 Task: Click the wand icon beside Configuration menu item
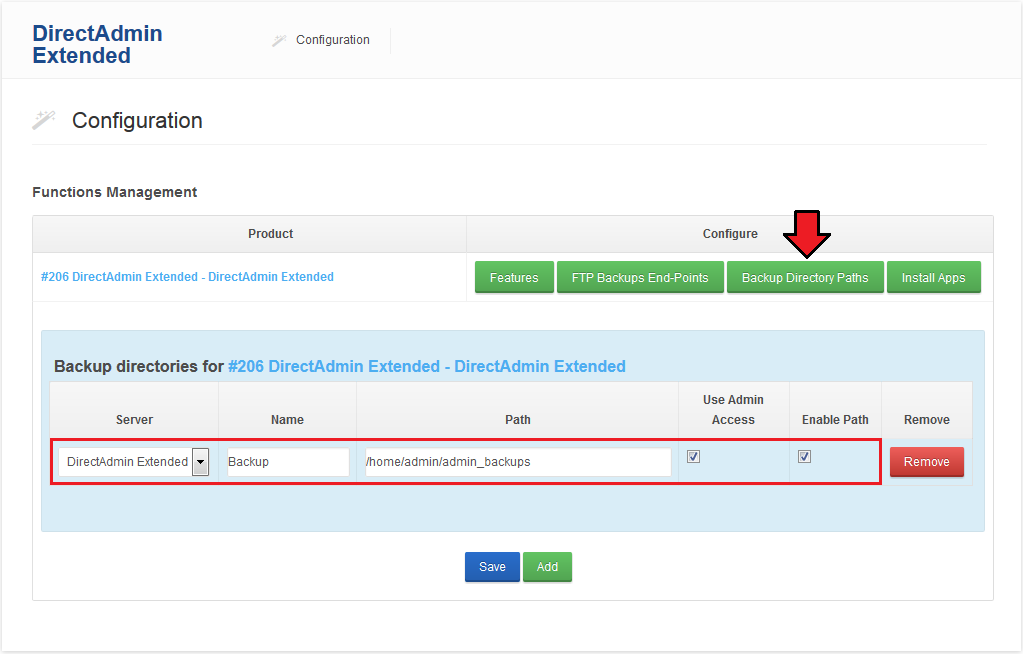(x=279, y=40)
